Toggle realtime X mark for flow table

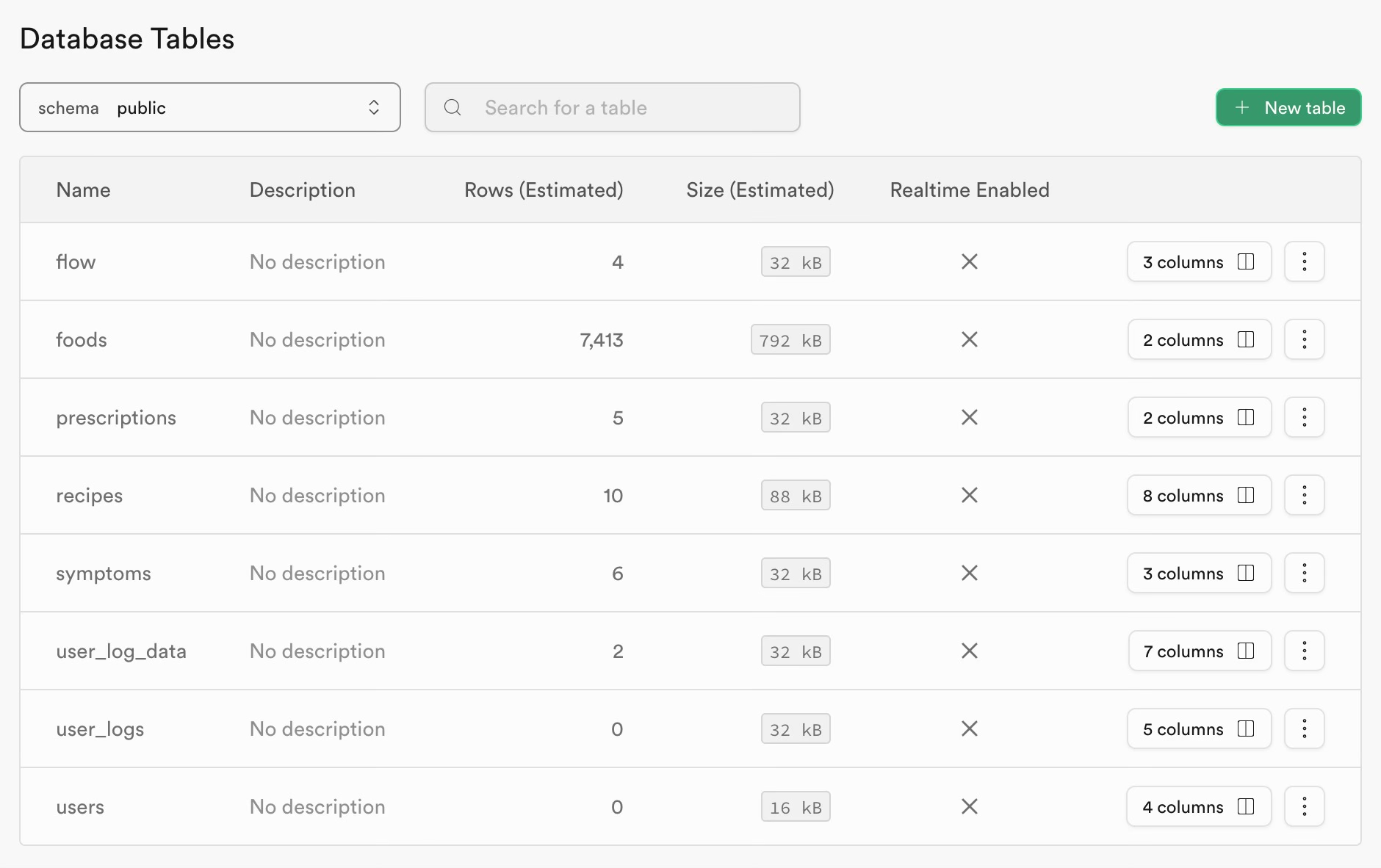coord(970,261)
